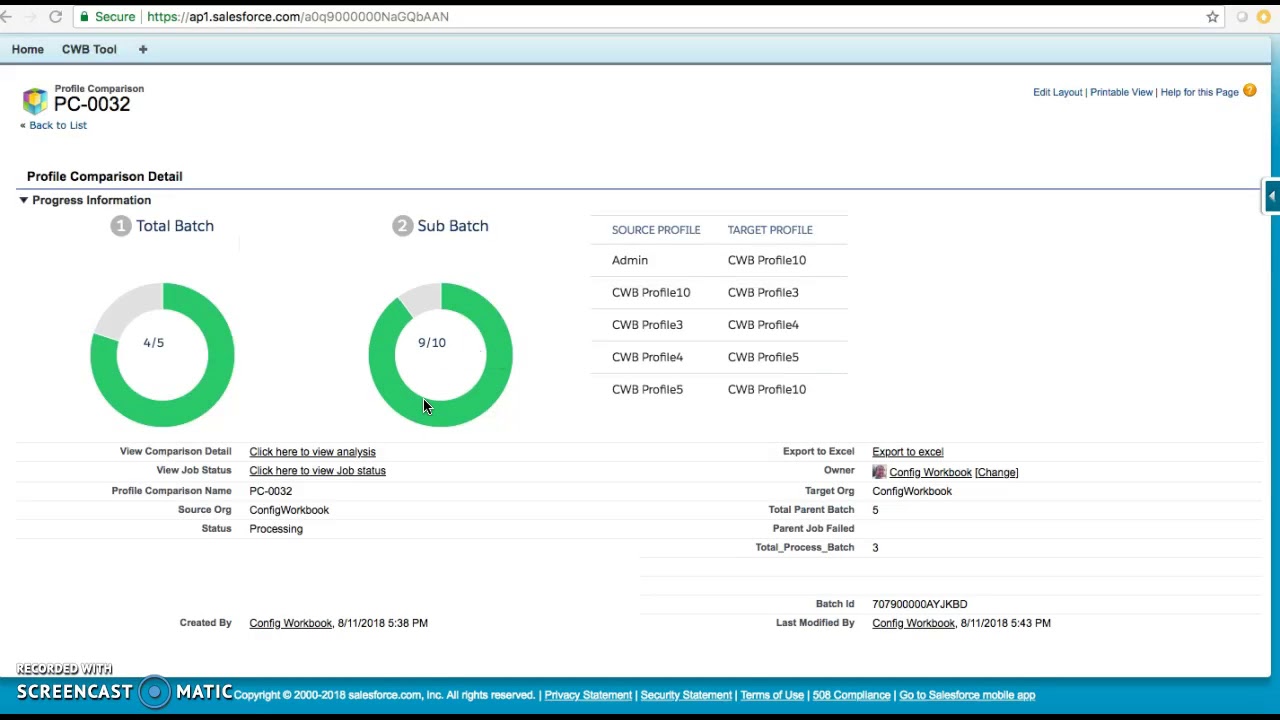Click CWB Profile4 in target column

[763, 325]
